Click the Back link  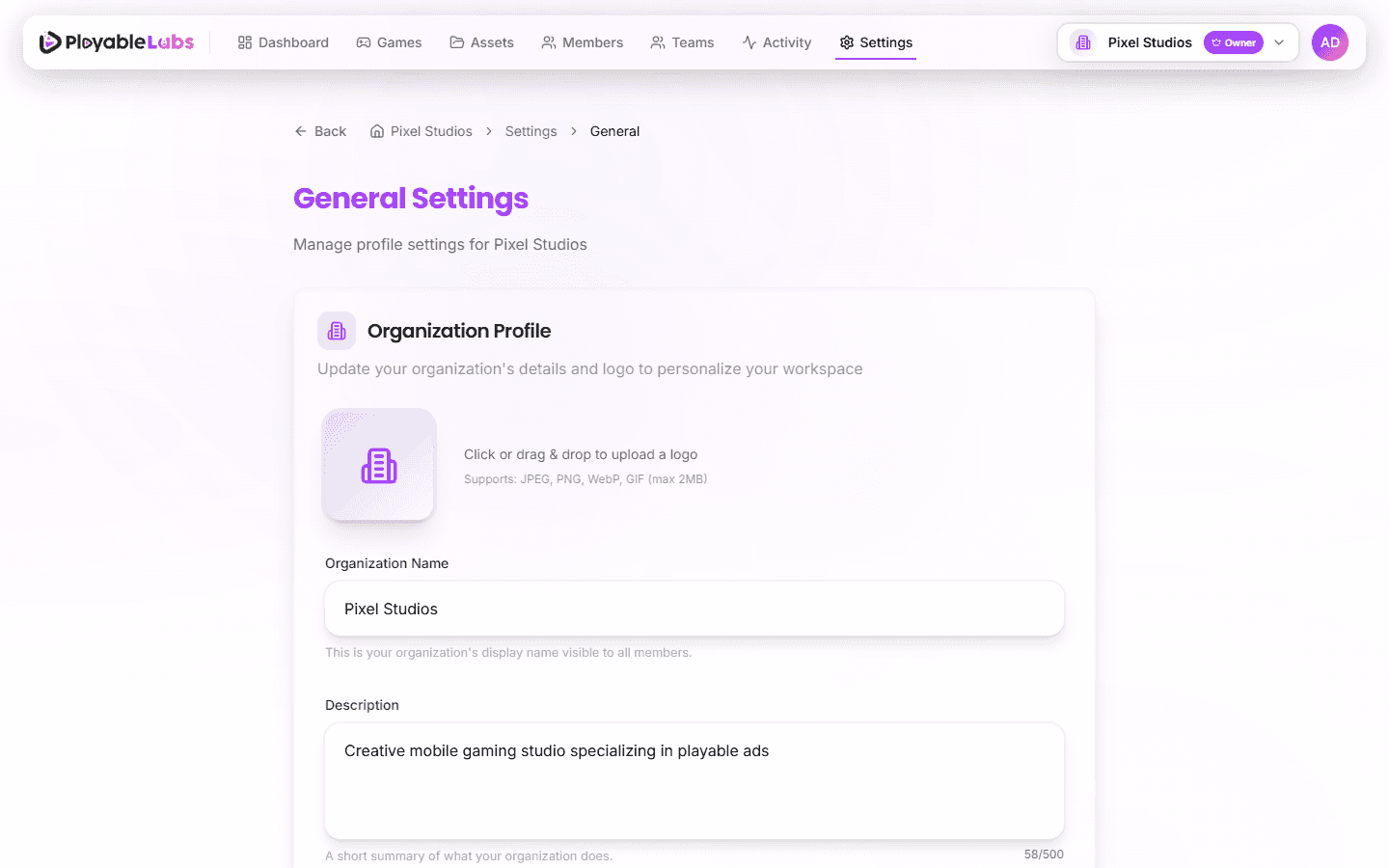320,130
